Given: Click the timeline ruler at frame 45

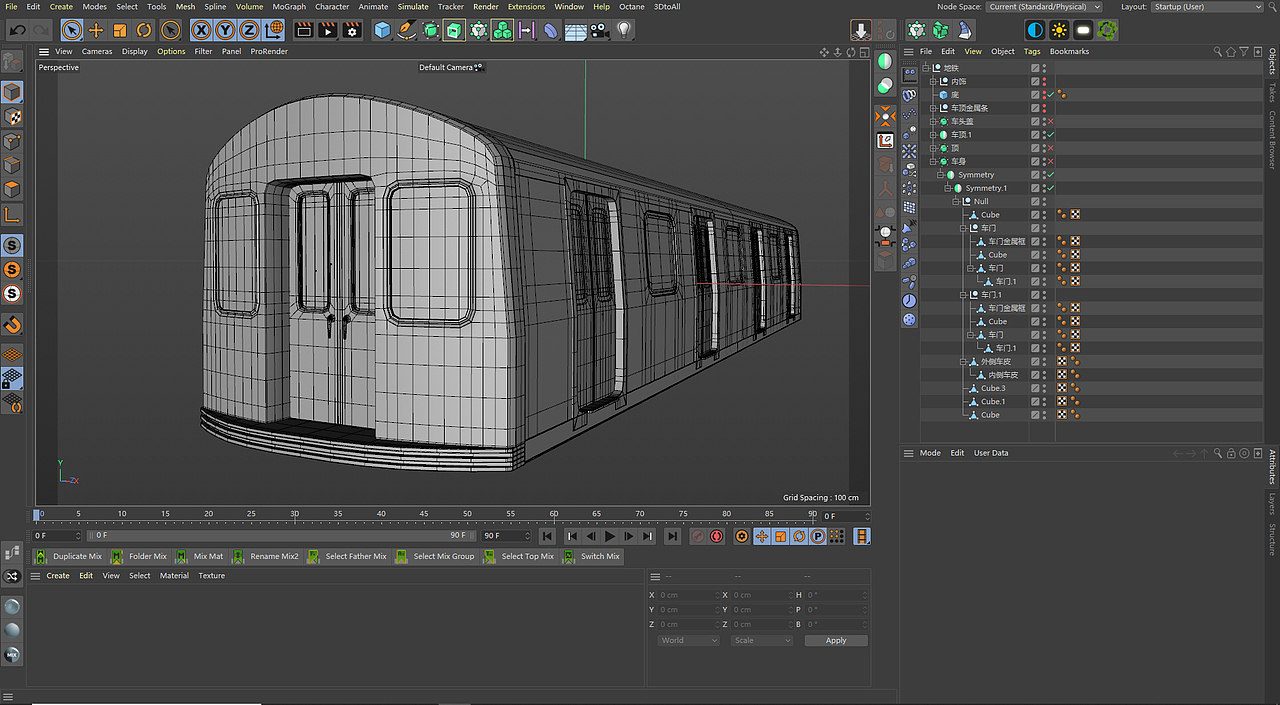Looking at the screenshot, I should point(424,514).
